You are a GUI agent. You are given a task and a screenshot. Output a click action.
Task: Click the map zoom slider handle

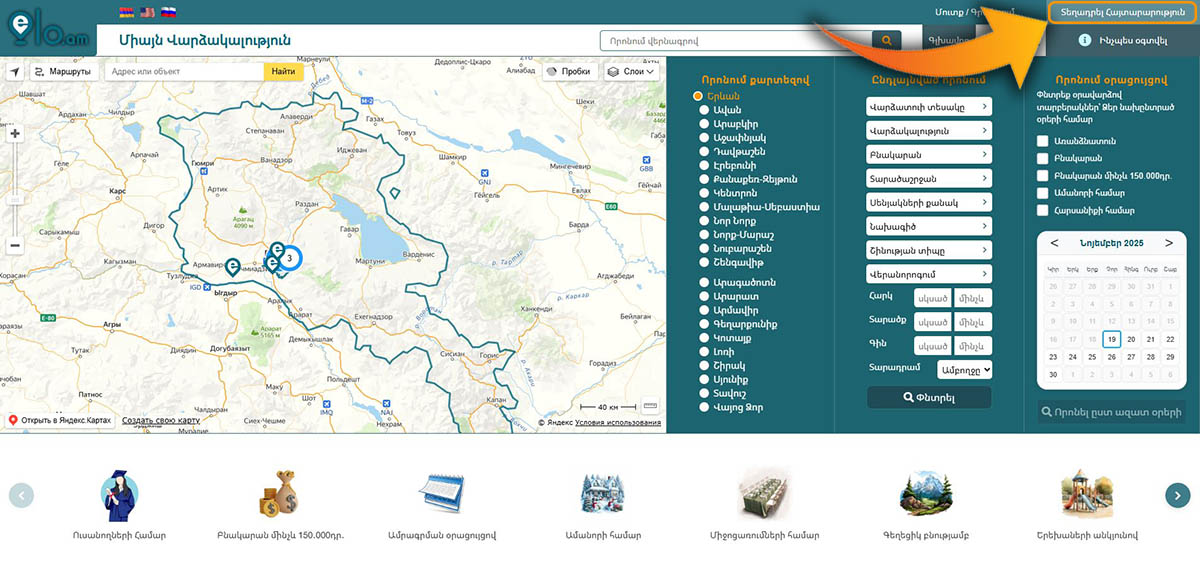point(15,199)
